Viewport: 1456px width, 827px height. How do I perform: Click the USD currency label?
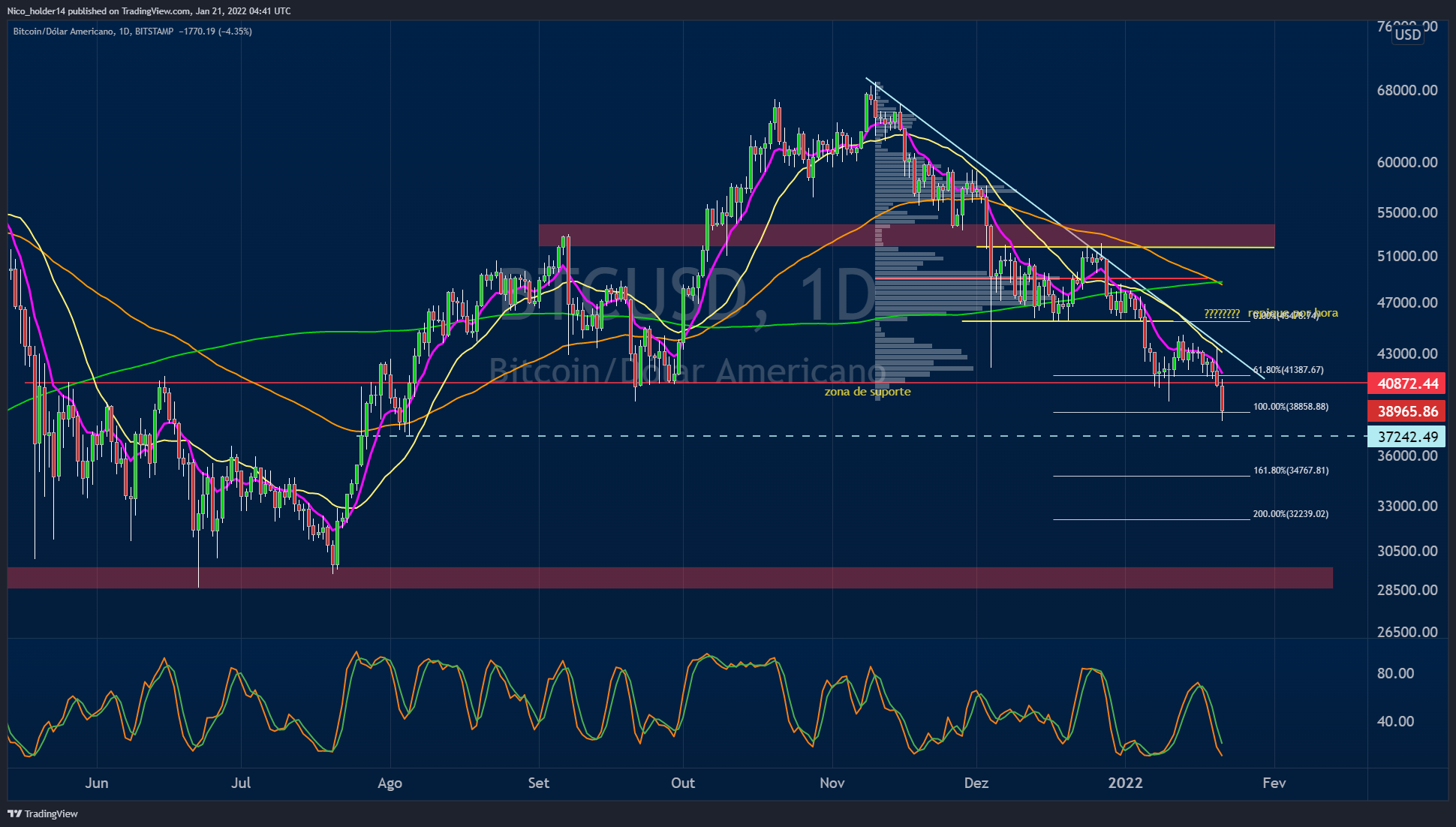click(x=1408, y=35)
